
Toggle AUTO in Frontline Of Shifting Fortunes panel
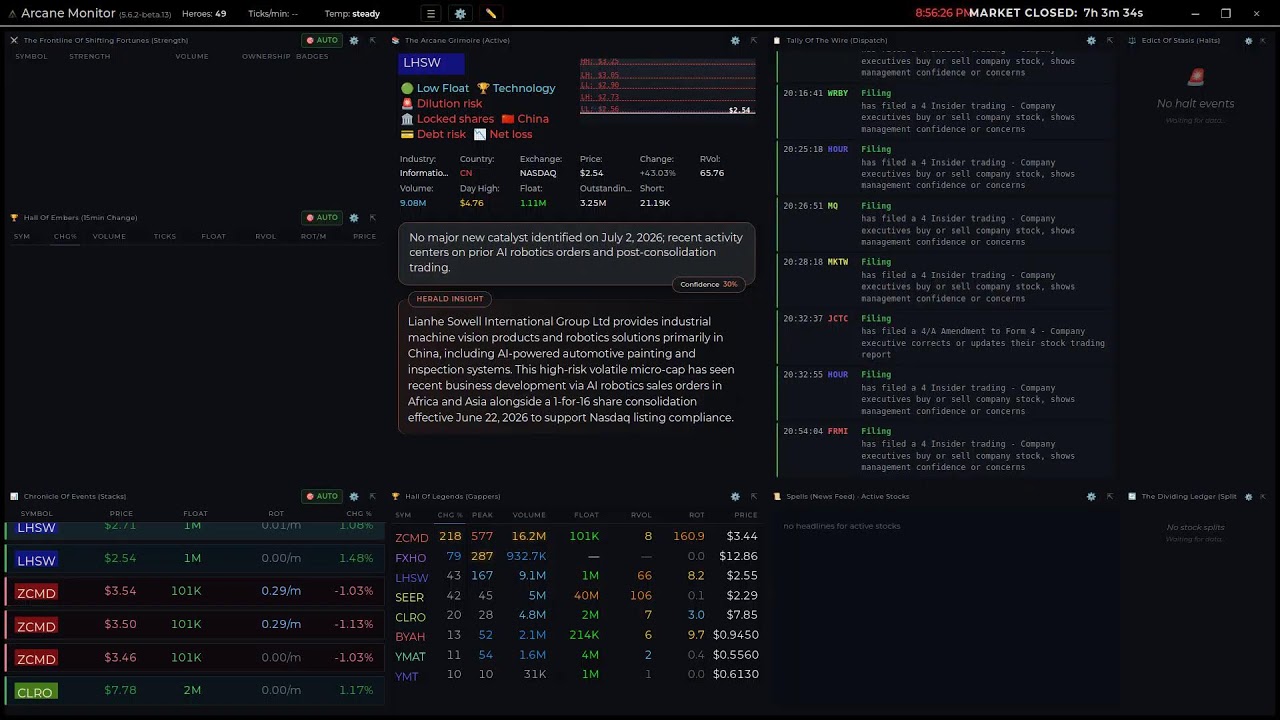[322, 40]
